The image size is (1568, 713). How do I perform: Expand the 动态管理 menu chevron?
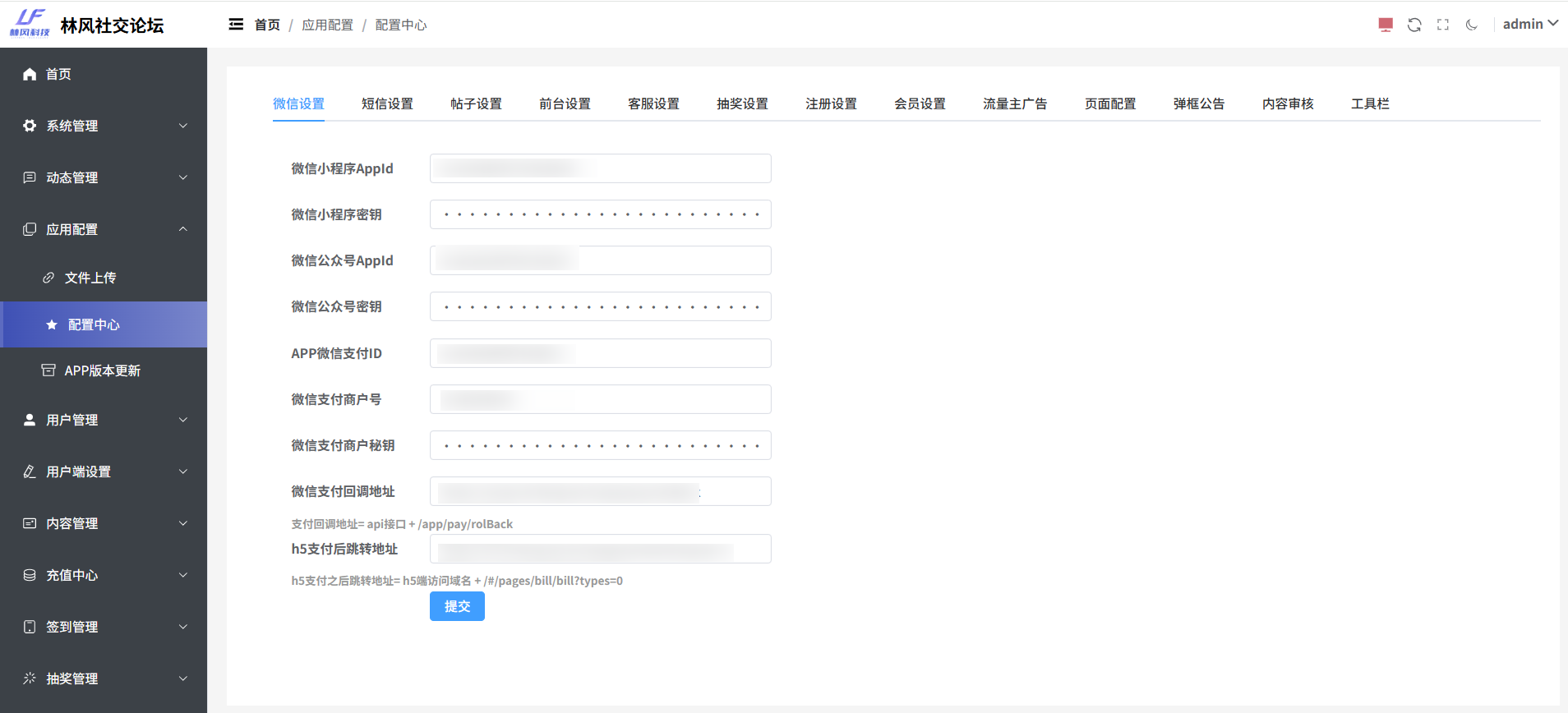183,177
